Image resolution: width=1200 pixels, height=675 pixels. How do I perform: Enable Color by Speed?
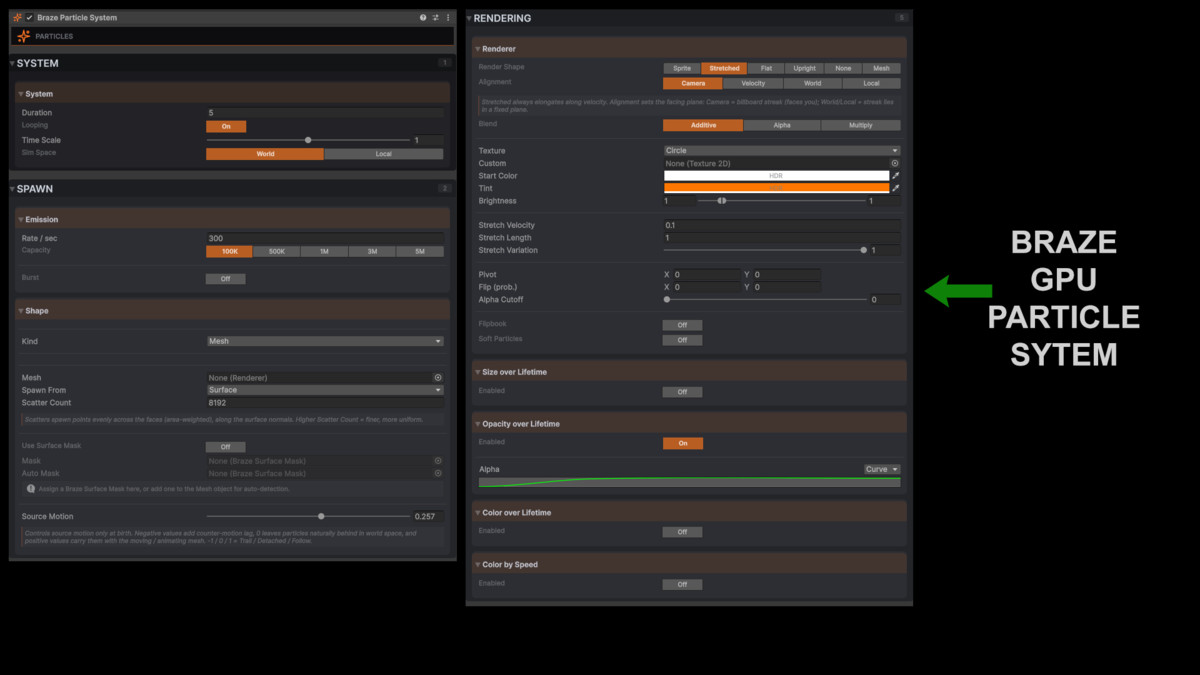point(683,584)
